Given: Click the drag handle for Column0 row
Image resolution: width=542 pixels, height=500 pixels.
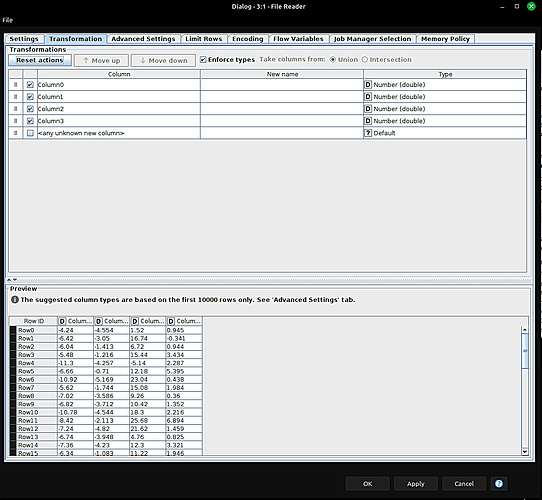Looking at the screenshot, I should coord(16,85).
